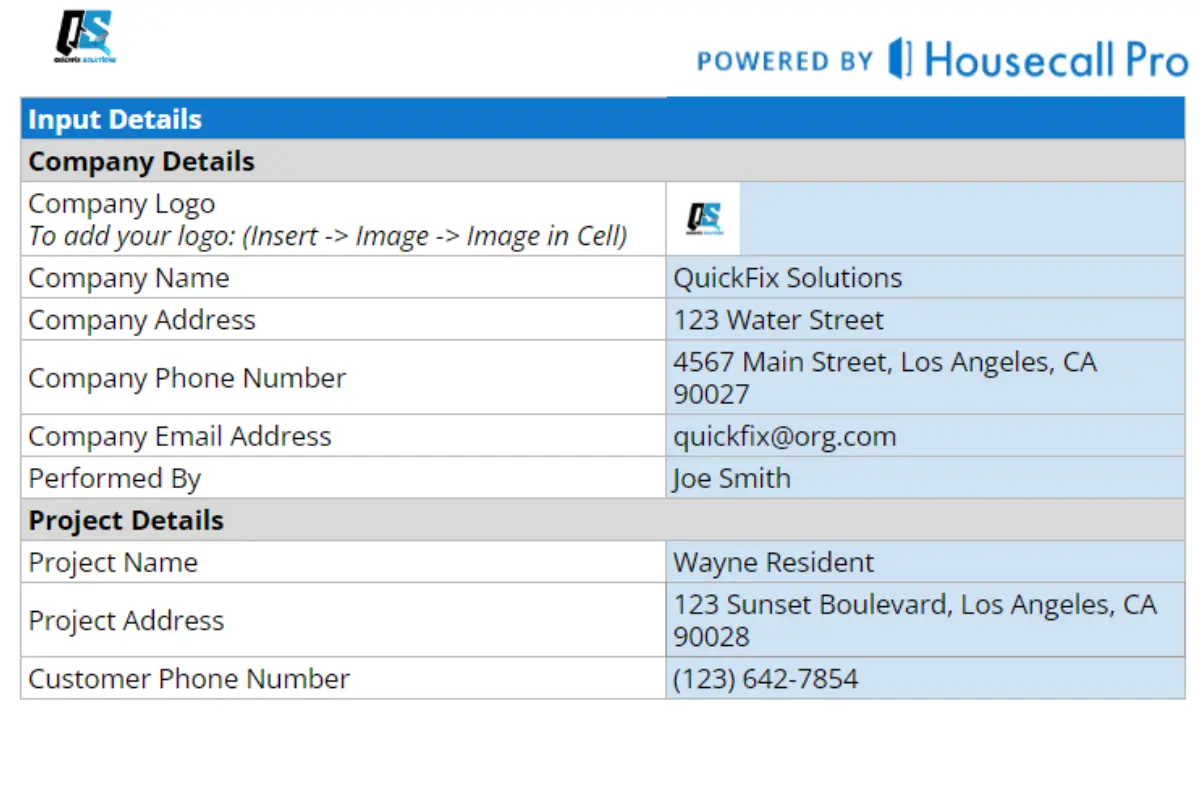Open the Powered by Housecall Pro link

coord(941,59)
